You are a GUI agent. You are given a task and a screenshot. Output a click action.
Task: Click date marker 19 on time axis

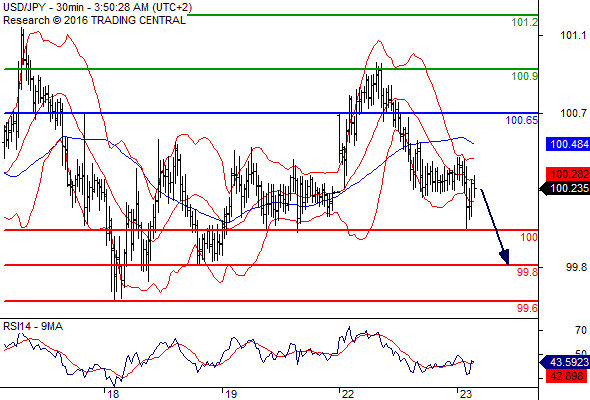click(231, 394)
